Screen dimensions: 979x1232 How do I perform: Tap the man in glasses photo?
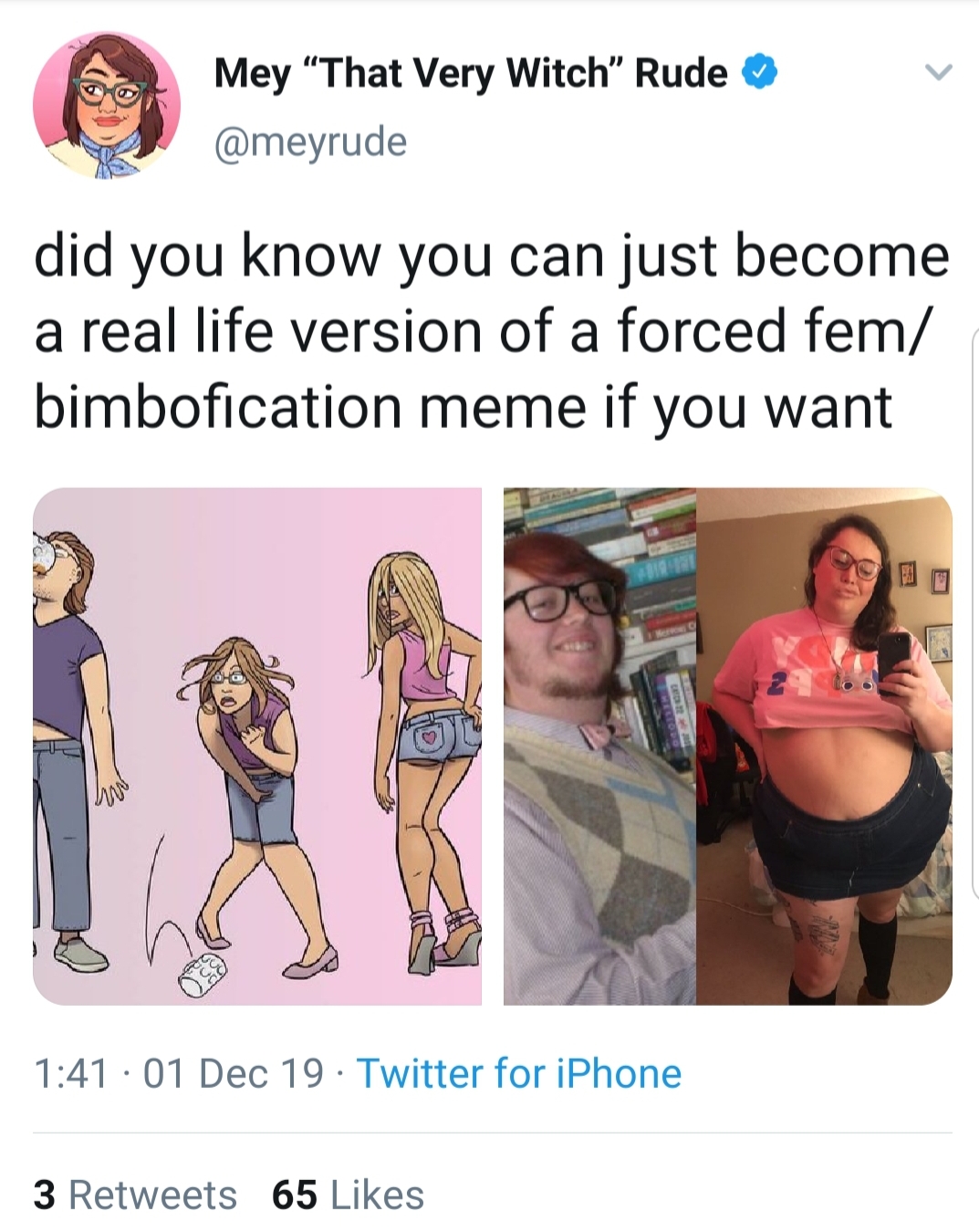point(599,746)
